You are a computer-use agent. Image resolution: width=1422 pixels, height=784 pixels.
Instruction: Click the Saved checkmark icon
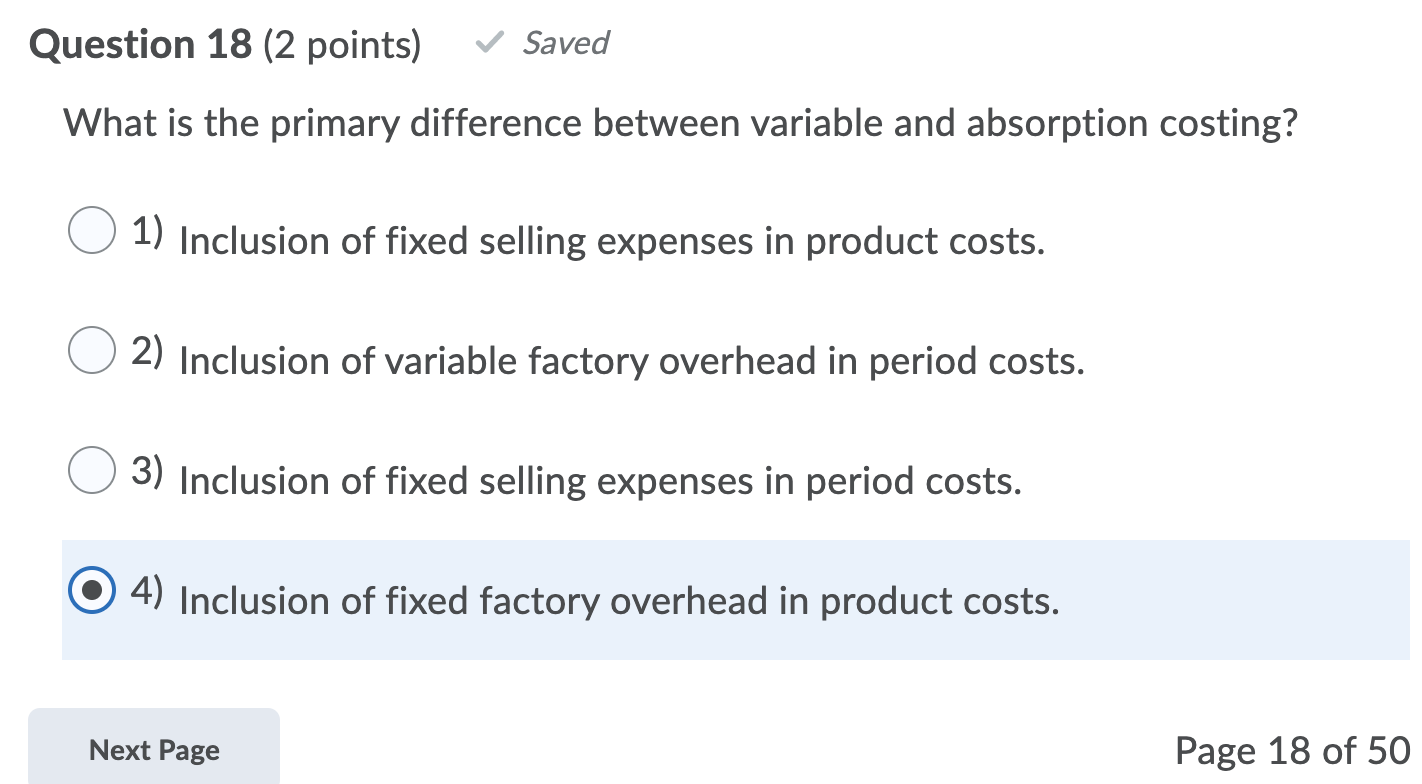tap(489, 43)
